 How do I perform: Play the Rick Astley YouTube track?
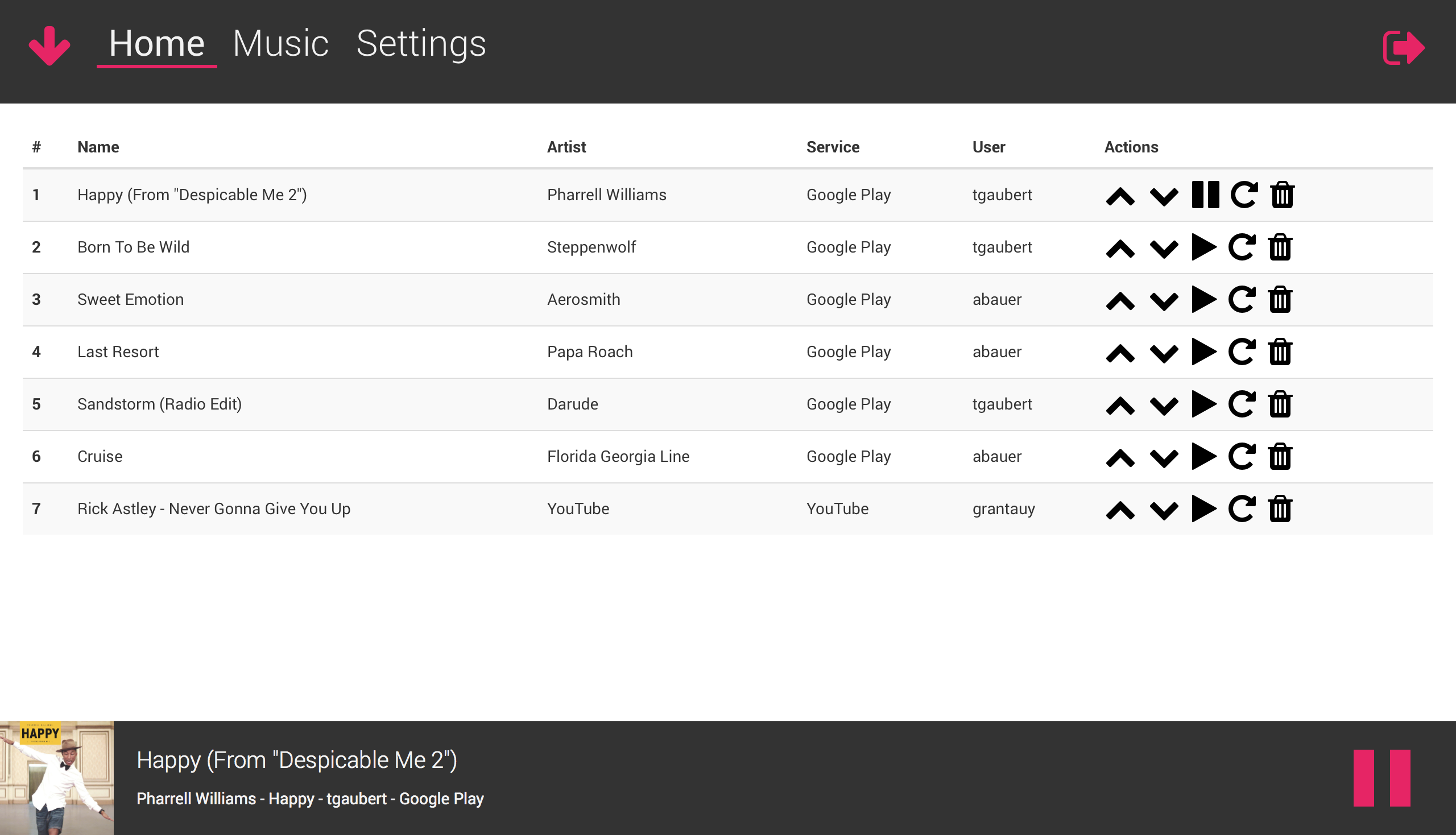coord(1203,509)
